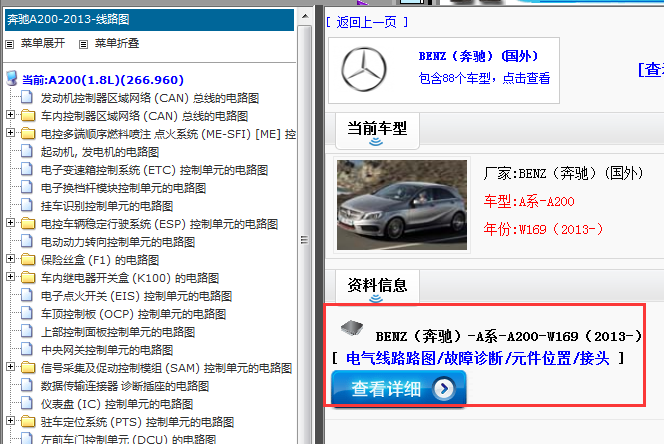Screen dimensions: 664x444
Task: Click the 菜单折叠 list icon
Action: (83, 44)
